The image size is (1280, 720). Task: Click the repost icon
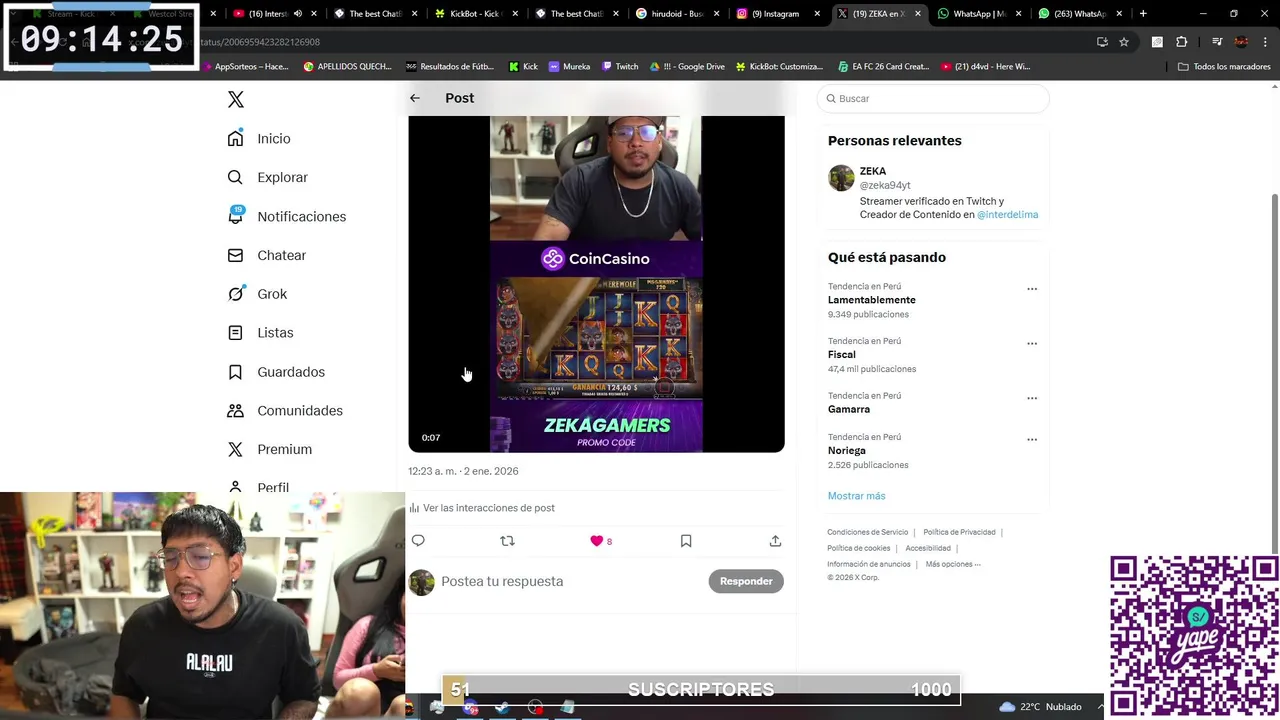[x=507, y=541]
